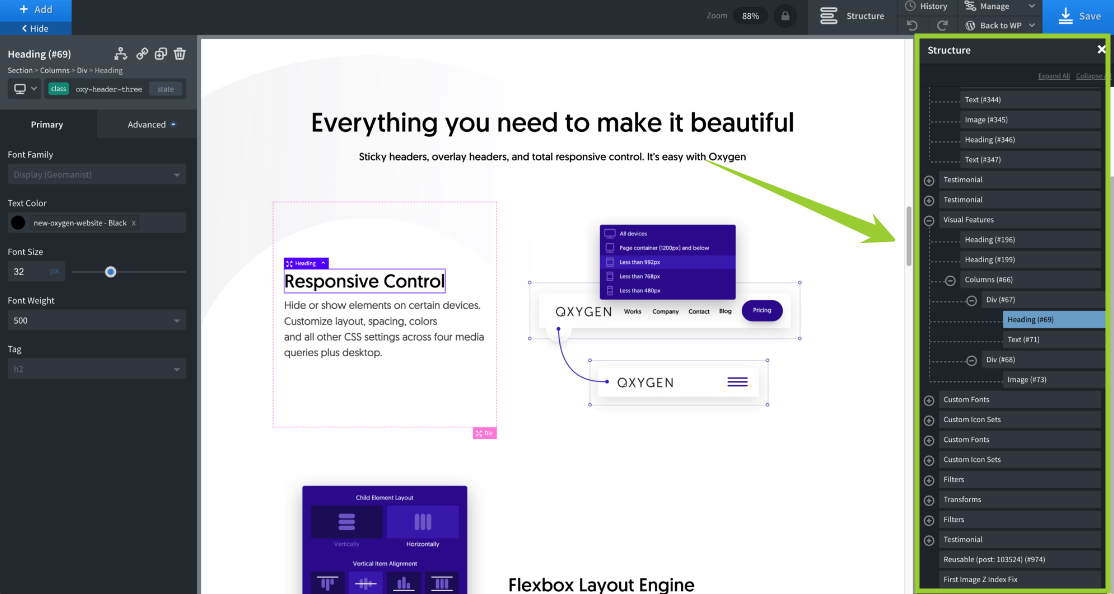Select Text (#71) in structure tree
This screenshot has height=594, width=1114.
(1051, 340)
